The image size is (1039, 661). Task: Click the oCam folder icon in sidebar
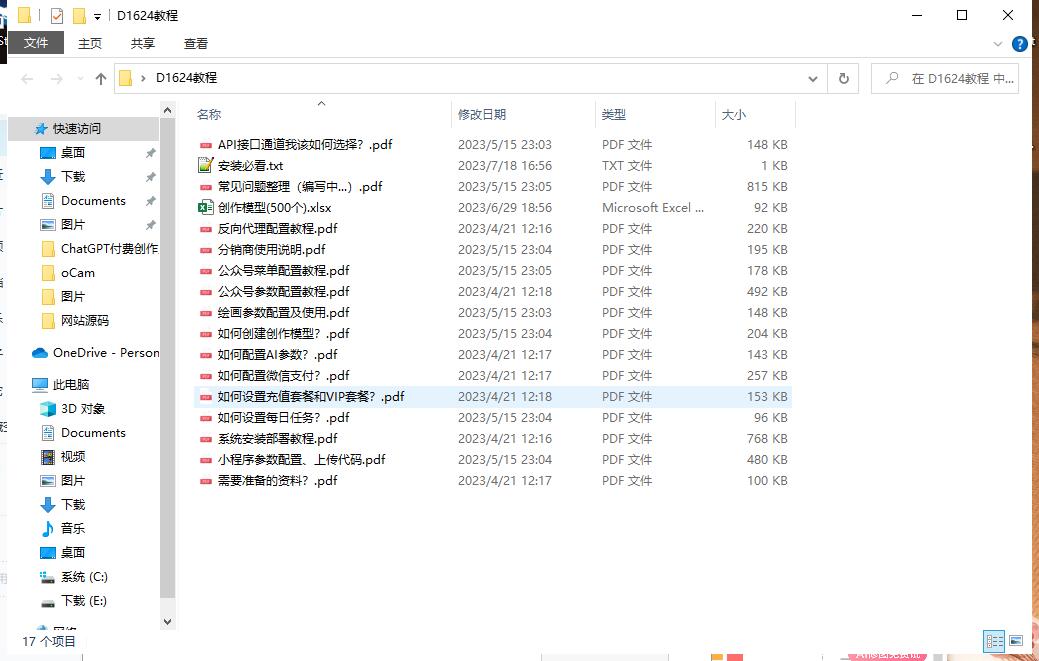pyautogui.click(x=48, y=273)
